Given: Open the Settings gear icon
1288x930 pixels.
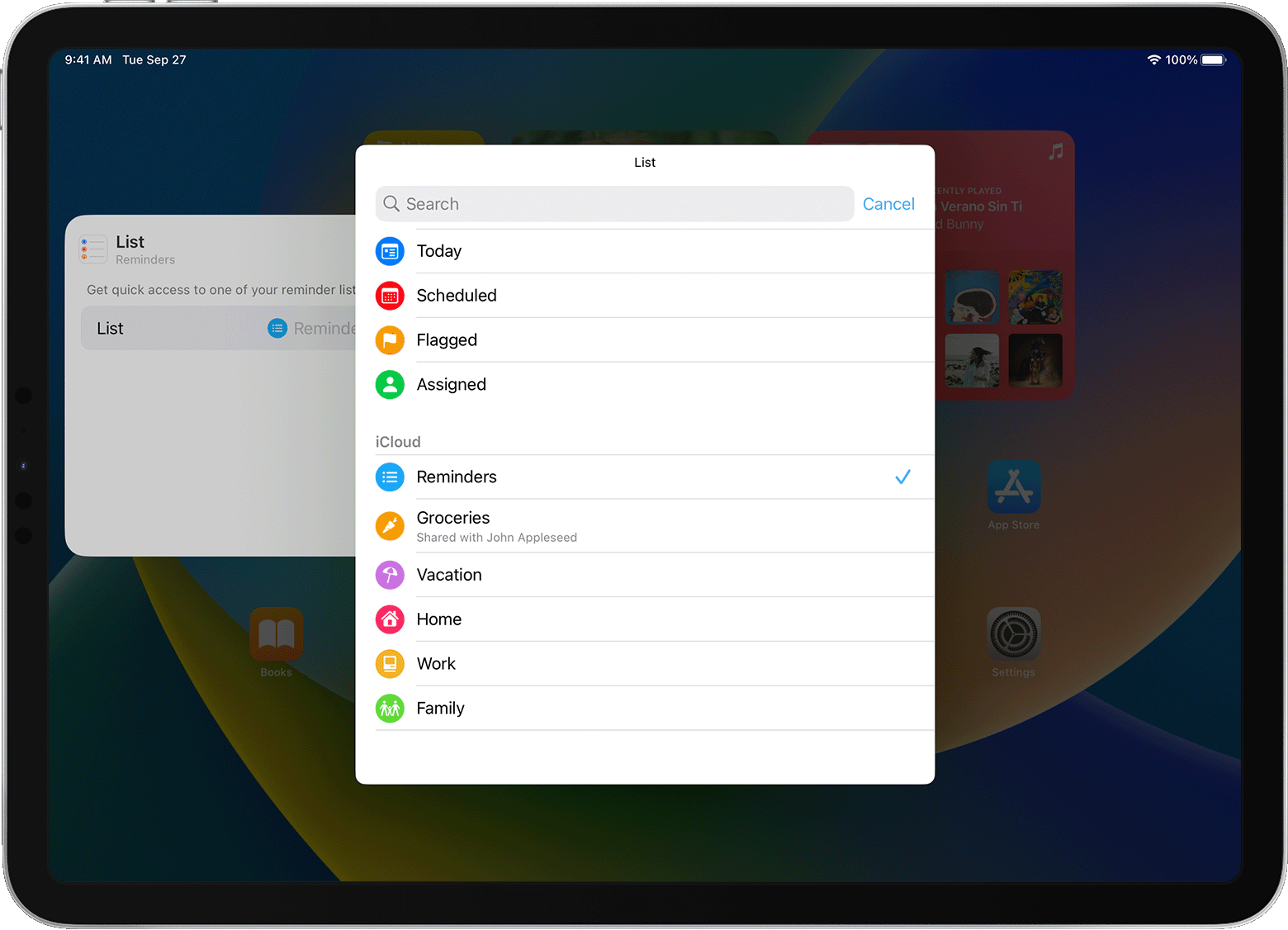Looking at the screenshot, I should pos(1014,634).
